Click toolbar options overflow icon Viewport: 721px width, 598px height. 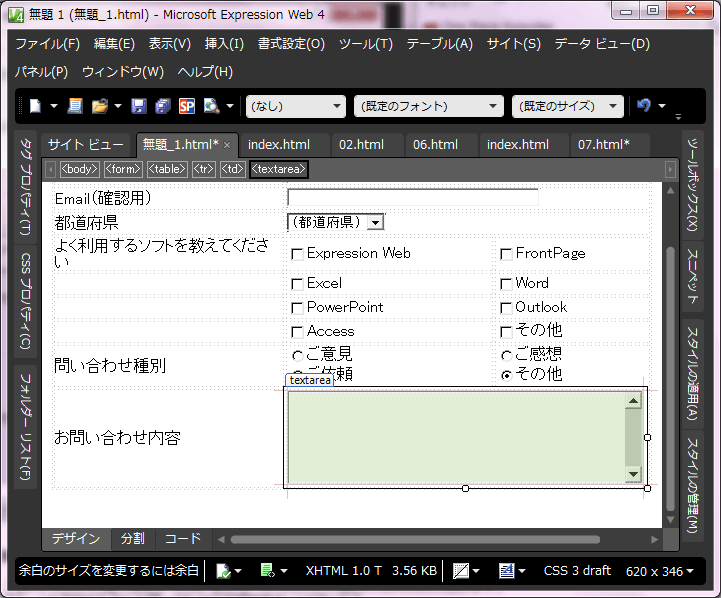678,117
